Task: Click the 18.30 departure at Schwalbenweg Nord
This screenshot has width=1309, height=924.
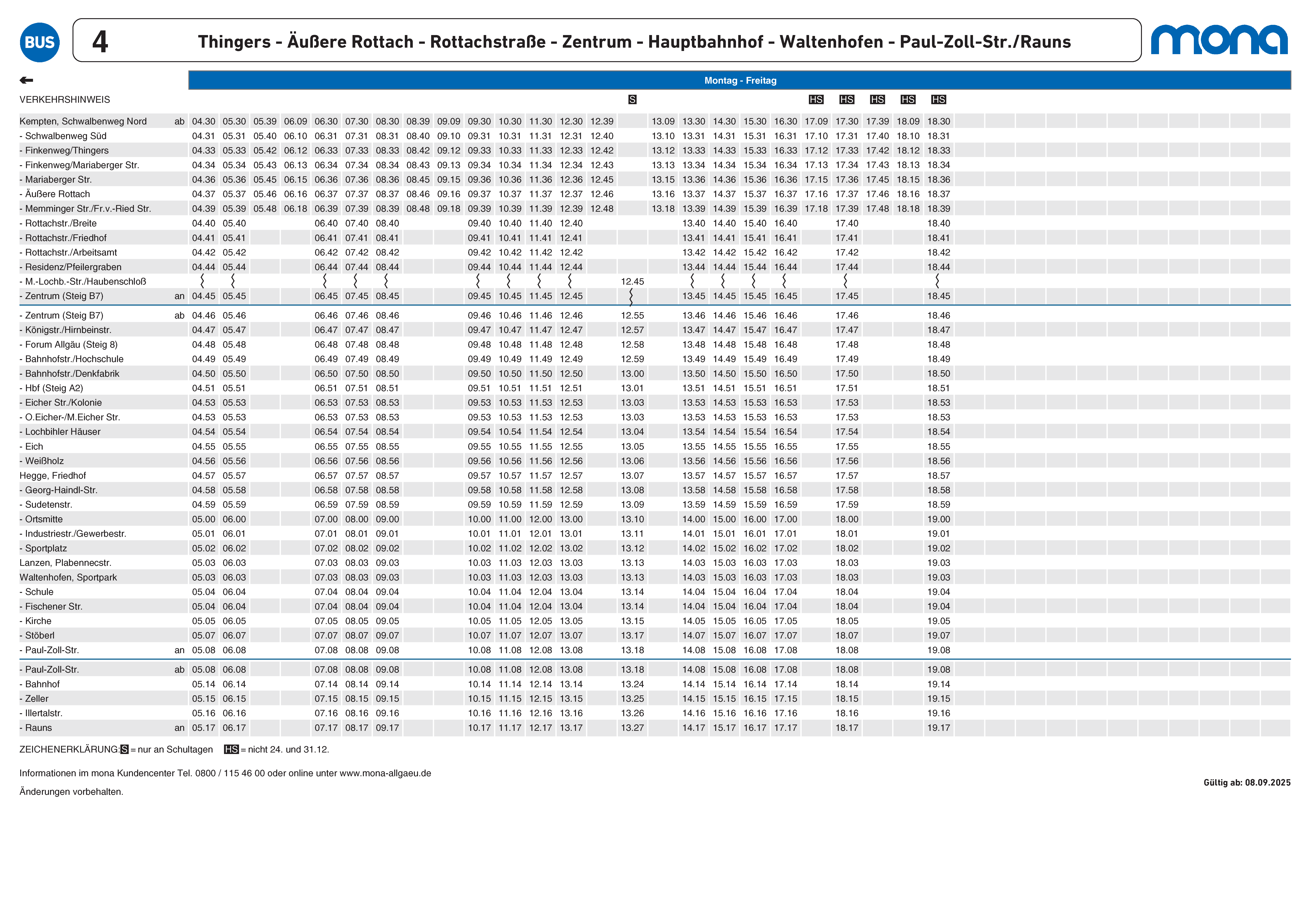Action: pos(938,121)
